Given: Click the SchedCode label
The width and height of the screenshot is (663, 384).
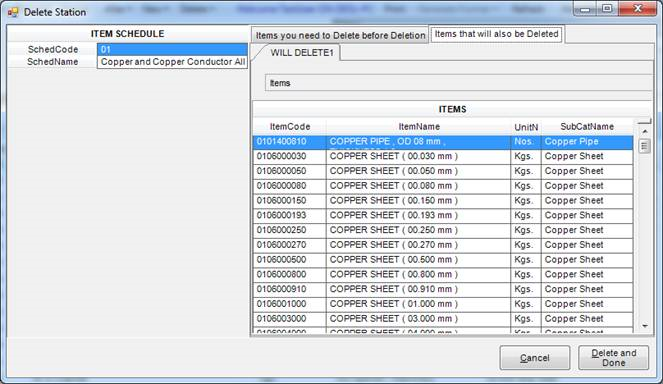Looking at the screenshot, I should pos(53,49).
